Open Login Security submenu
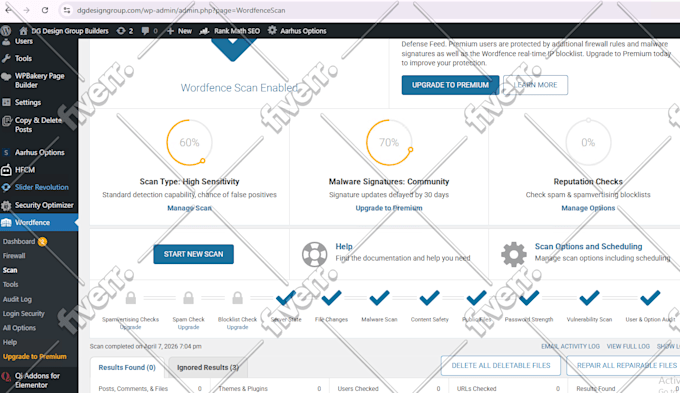The height and width of the screenshot is (393, 680). coord(23,313)
